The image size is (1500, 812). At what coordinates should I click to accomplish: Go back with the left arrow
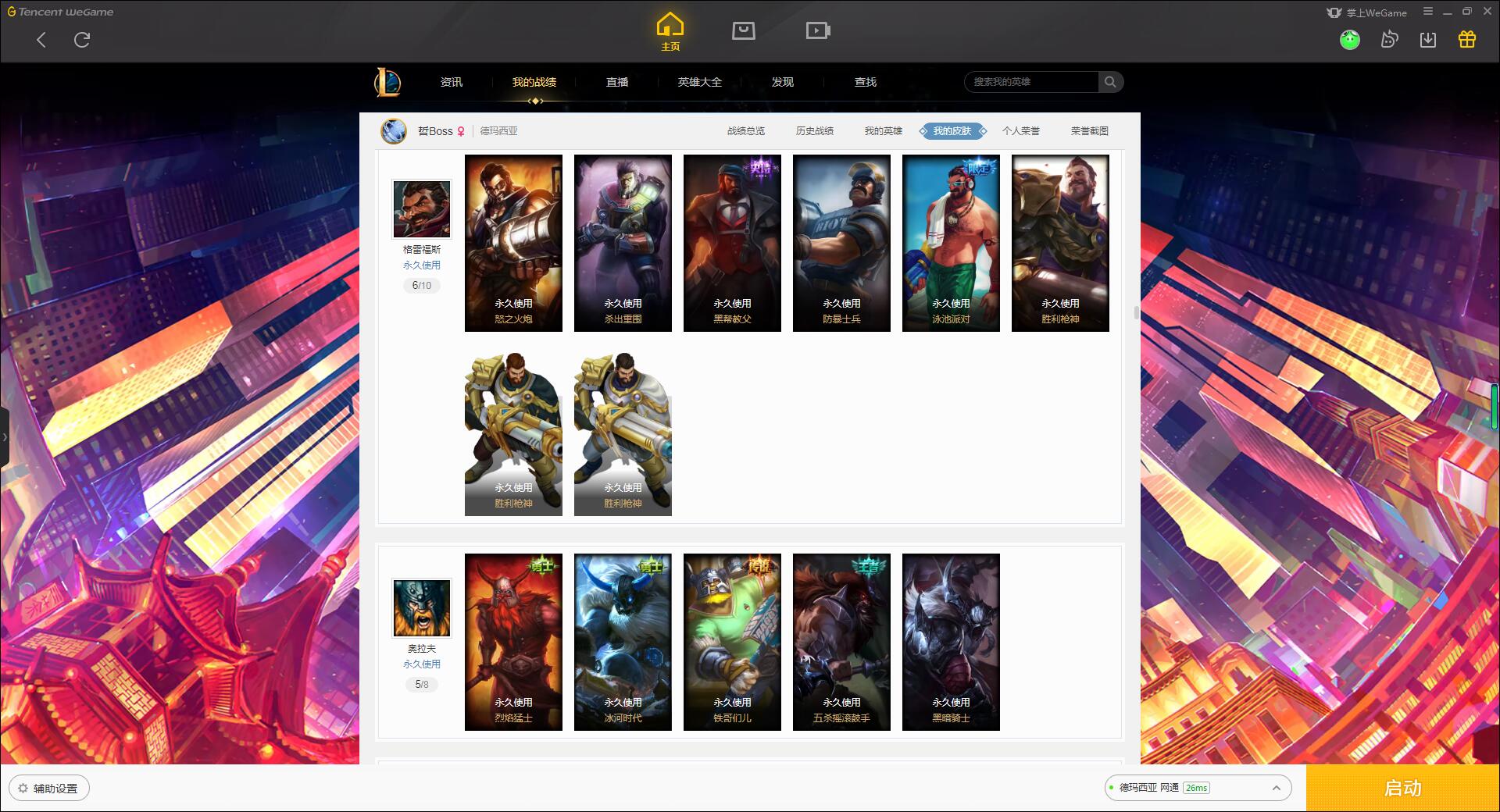tap(41, 40)
